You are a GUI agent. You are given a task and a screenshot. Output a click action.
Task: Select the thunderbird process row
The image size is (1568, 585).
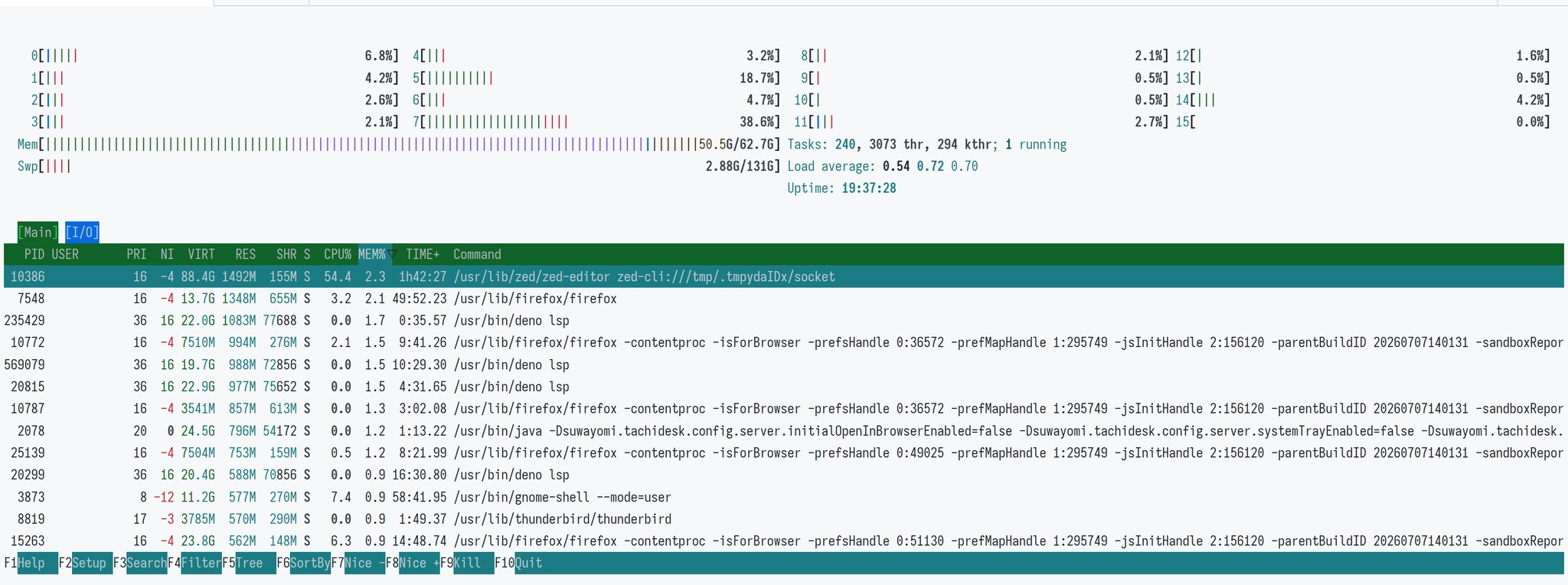[x=784, y=519]
